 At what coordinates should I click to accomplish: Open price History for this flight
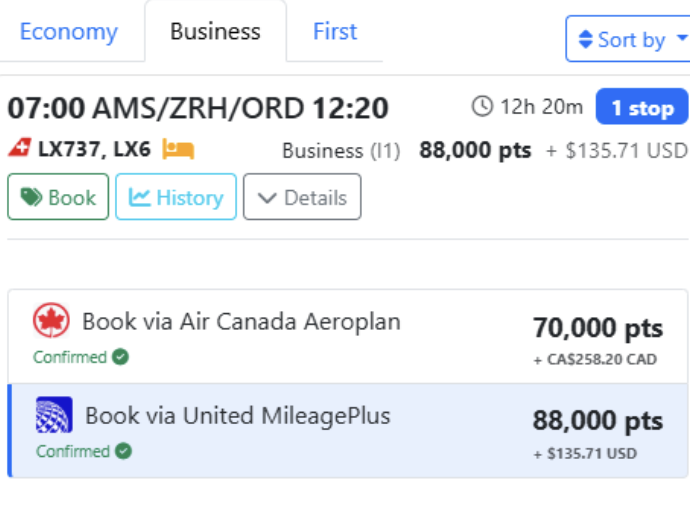click(x=176, y=197)
